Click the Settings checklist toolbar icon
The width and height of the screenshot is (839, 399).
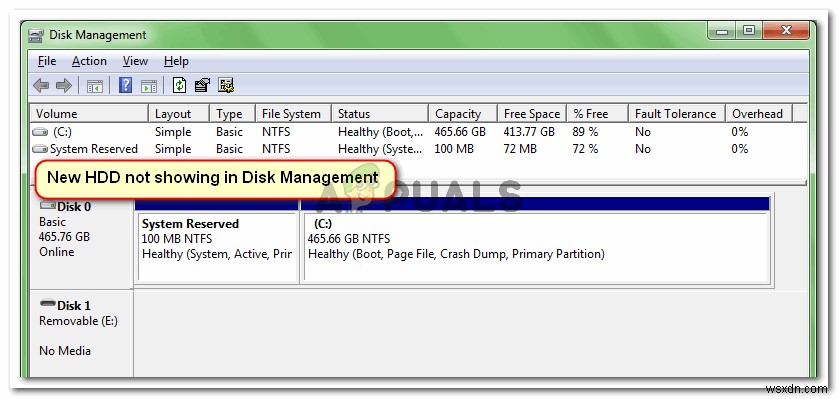click(x=226, y=85)
